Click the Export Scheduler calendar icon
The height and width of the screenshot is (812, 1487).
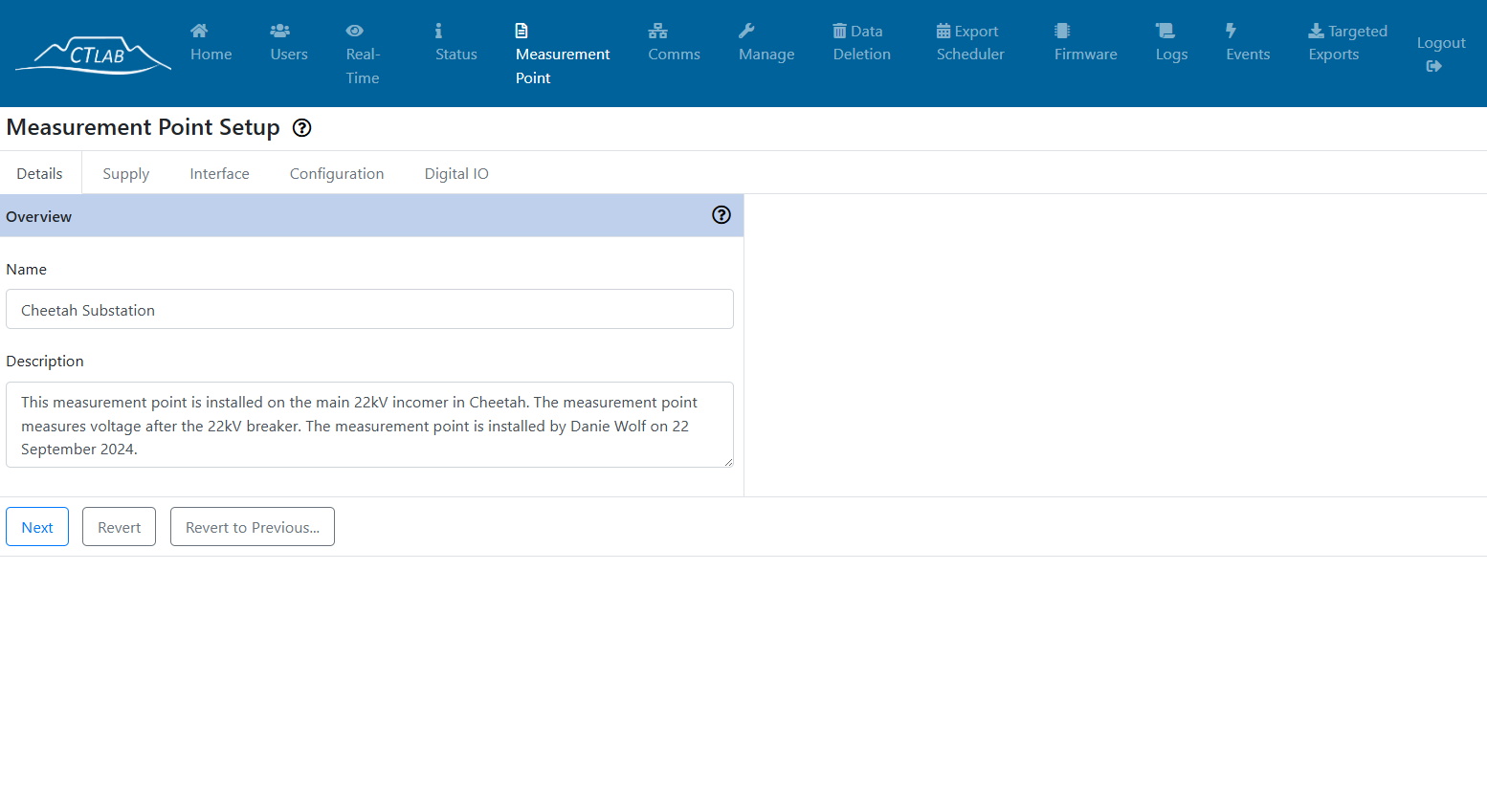943,31
